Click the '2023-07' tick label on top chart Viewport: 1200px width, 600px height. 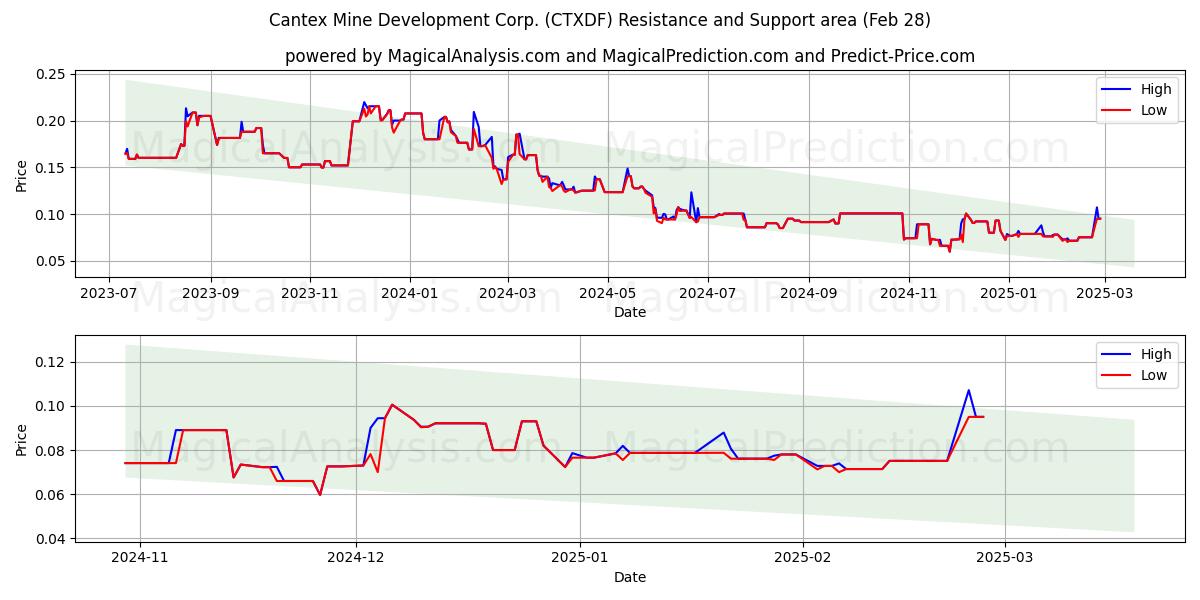click(109, 294)
